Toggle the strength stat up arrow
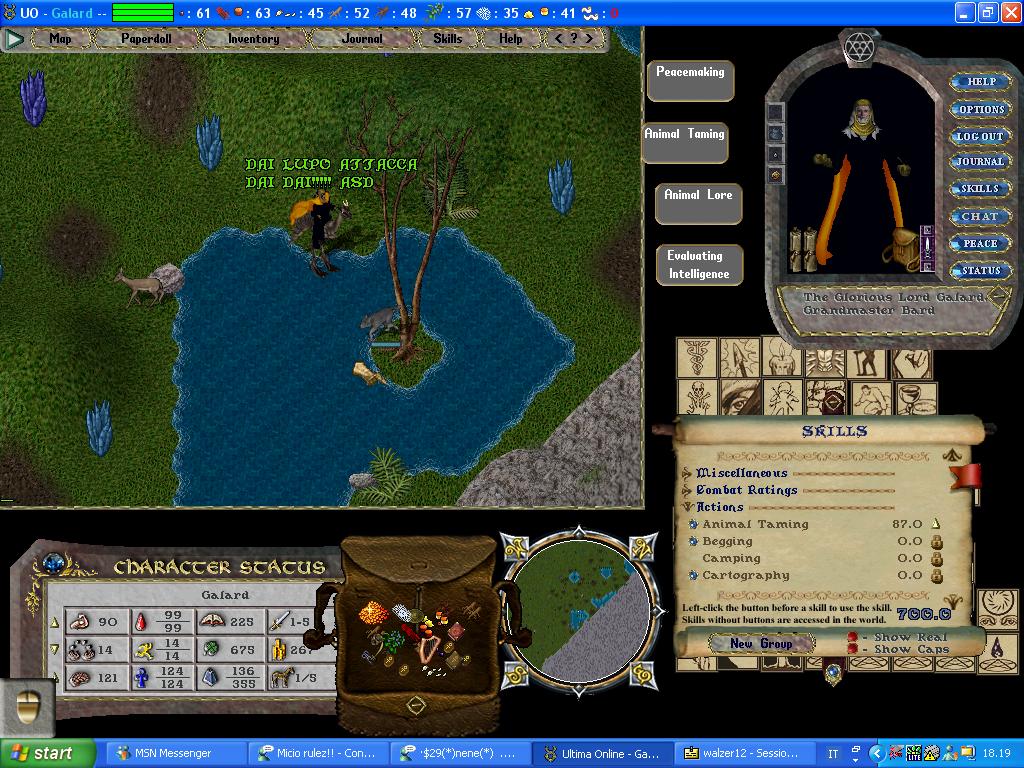 tap(55, 622)
